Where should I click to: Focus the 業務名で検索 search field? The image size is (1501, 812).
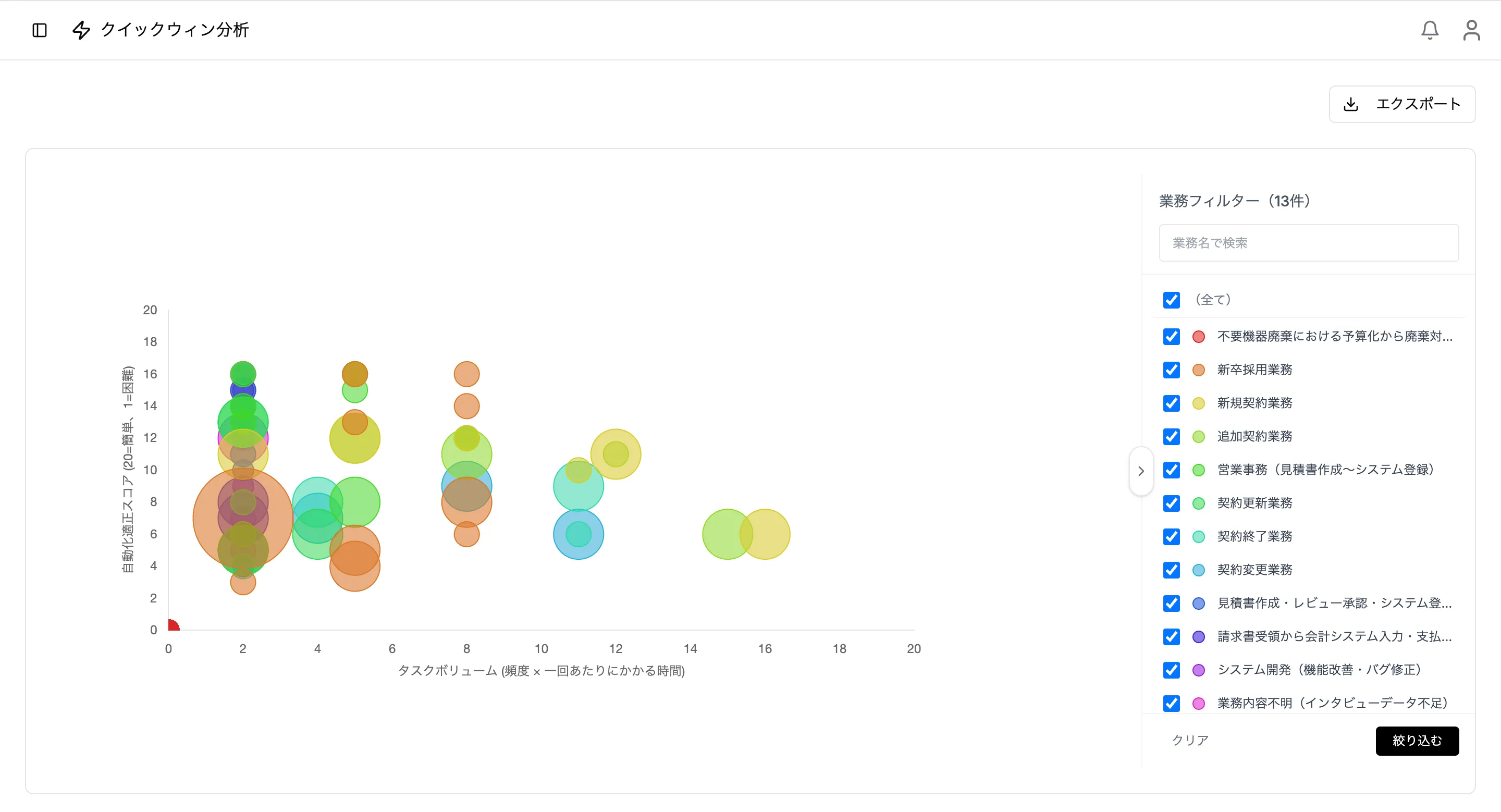pyautogui.click(x=1309, y=243)
